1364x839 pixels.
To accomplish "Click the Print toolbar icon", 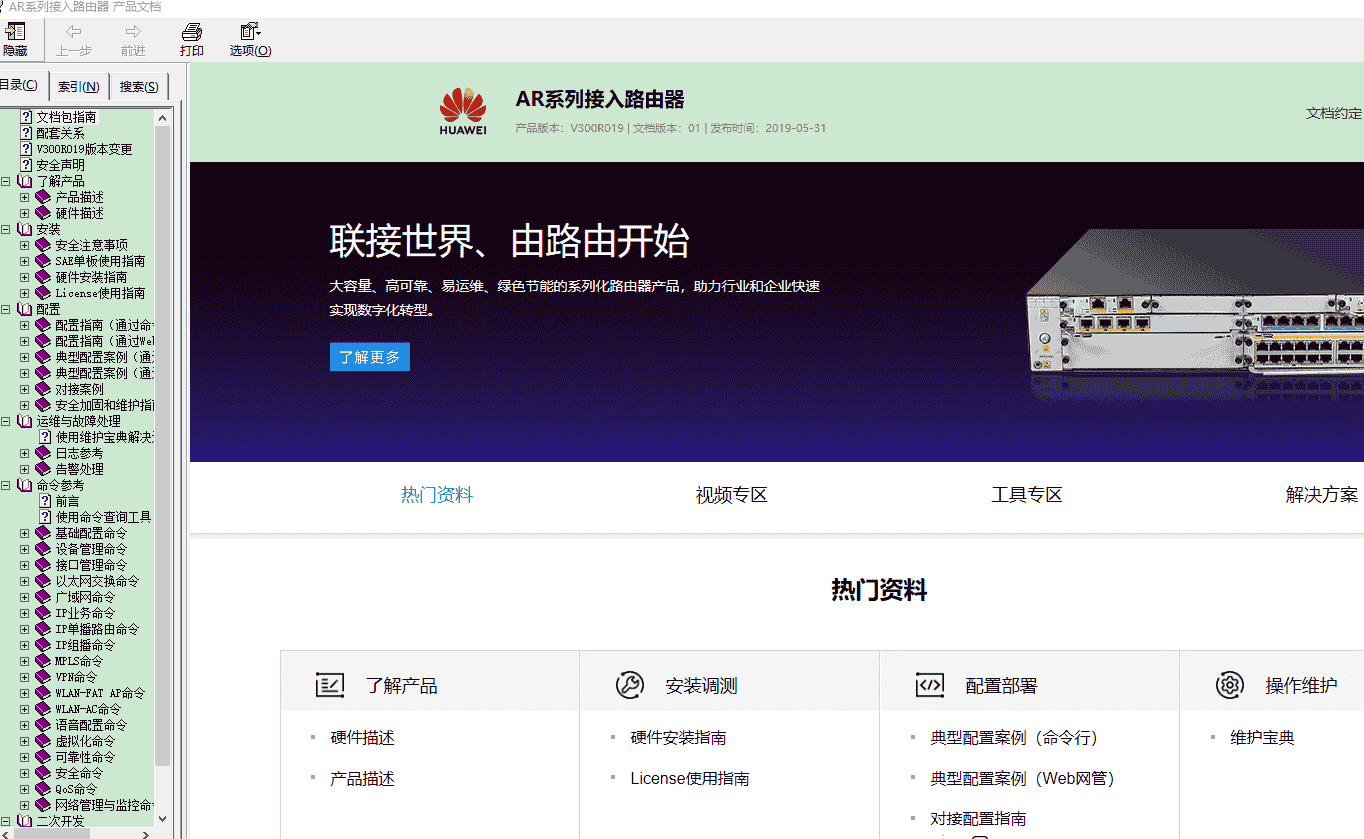I will click(x=191, y=39).
